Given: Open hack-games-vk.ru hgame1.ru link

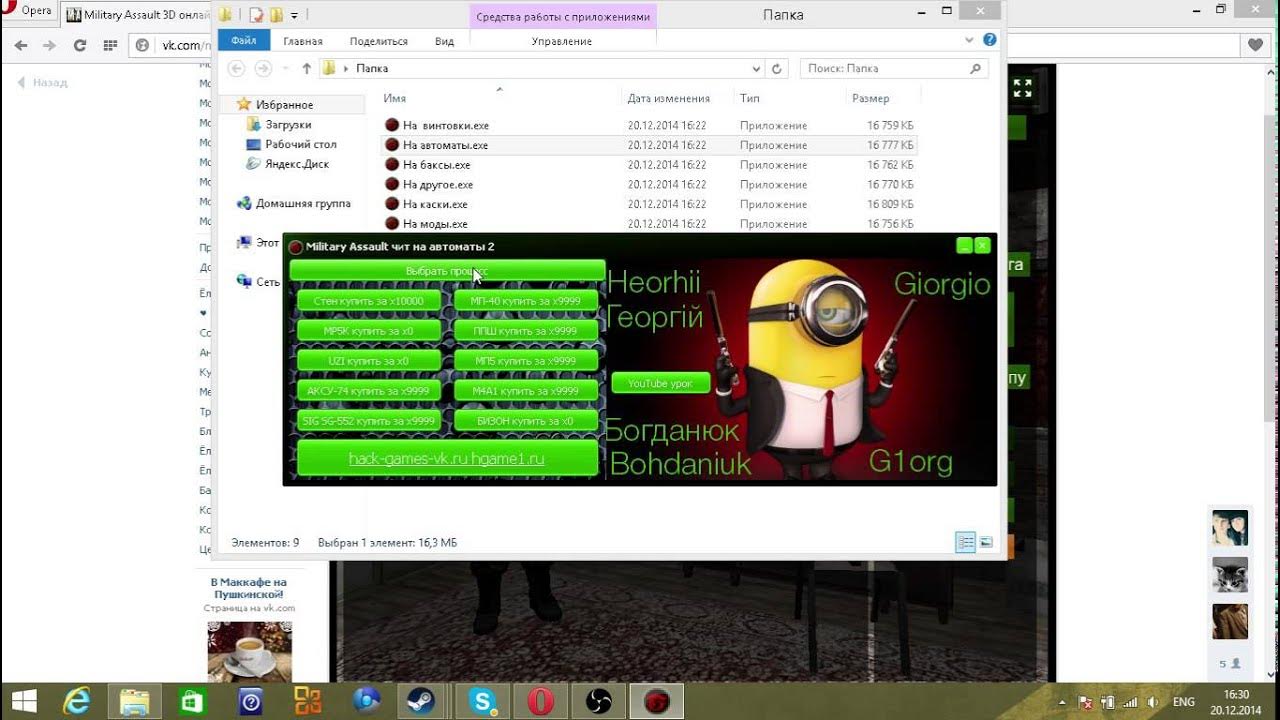Looking at the screenshot, I should point(447,459).
